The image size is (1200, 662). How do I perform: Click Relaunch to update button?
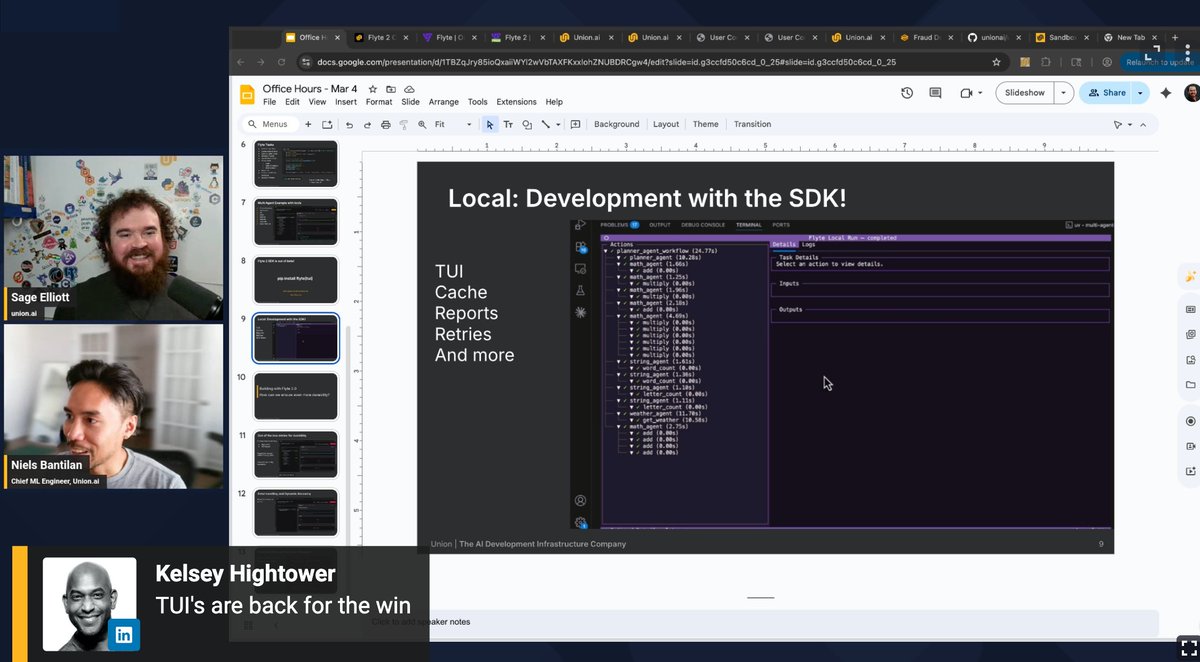[x=1158, y=62]
